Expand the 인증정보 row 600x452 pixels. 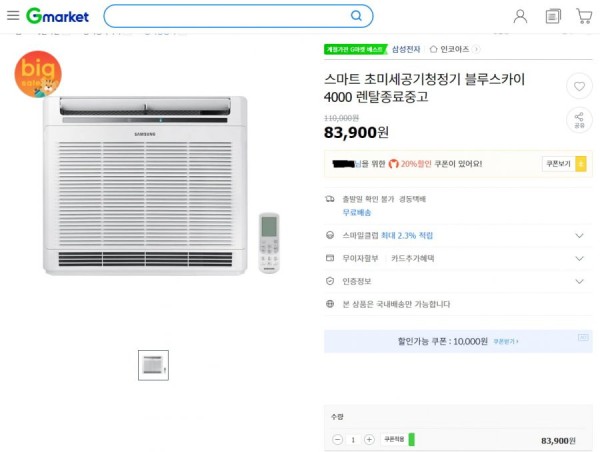(458, 281)
